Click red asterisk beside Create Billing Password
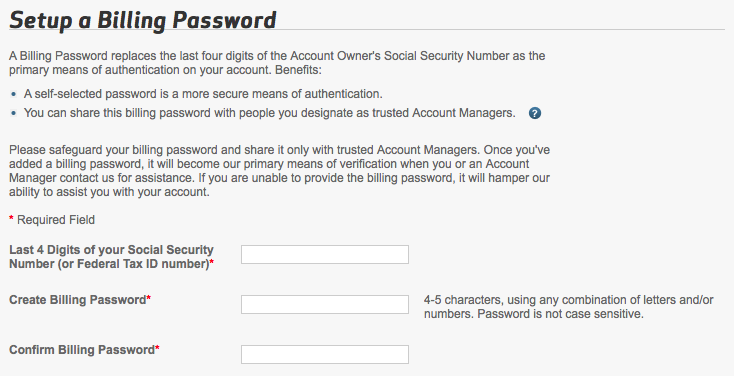Image resolution: width=734 pixels, height=376 pixels. (149, 298)
